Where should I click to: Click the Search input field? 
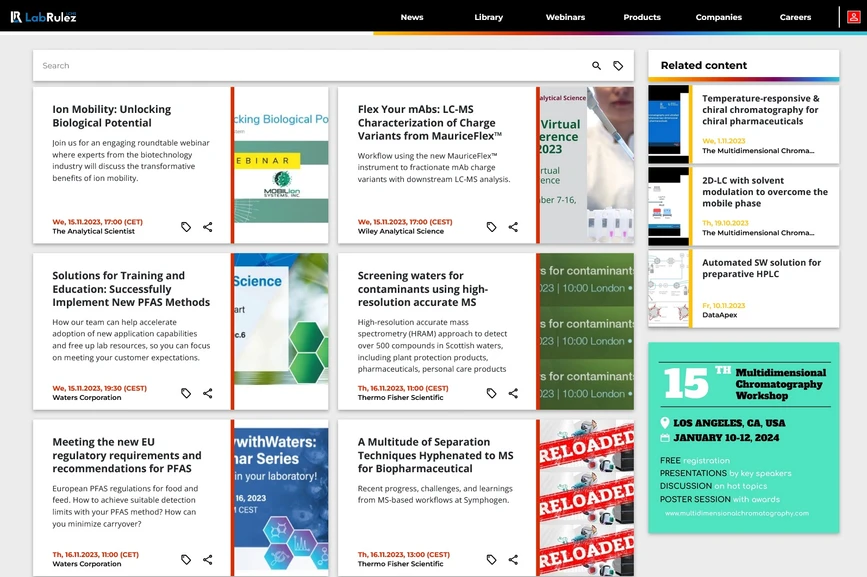point(310,66)
